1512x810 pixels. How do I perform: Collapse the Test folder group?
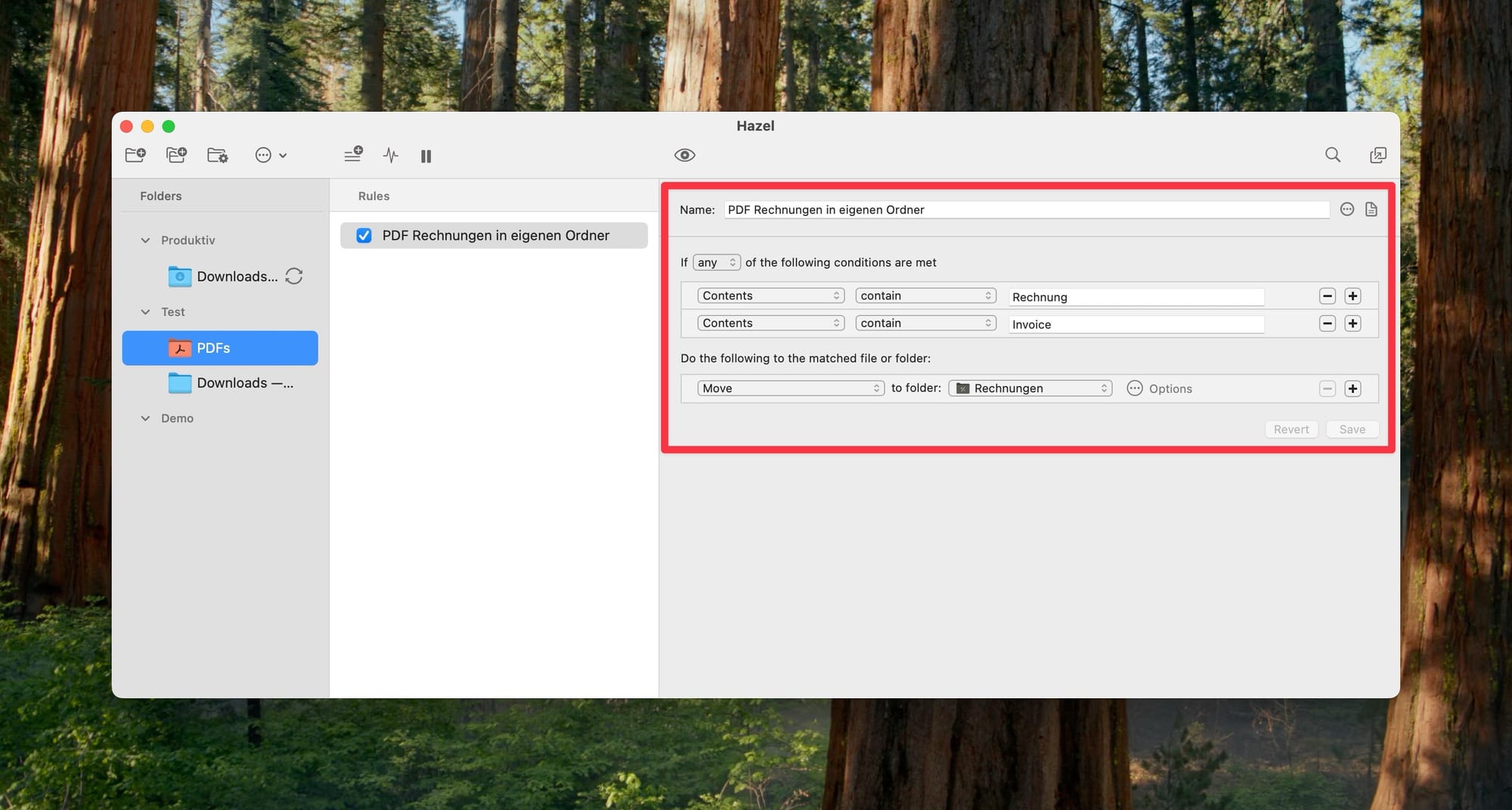pyautogui.click(x=145, y=312)
